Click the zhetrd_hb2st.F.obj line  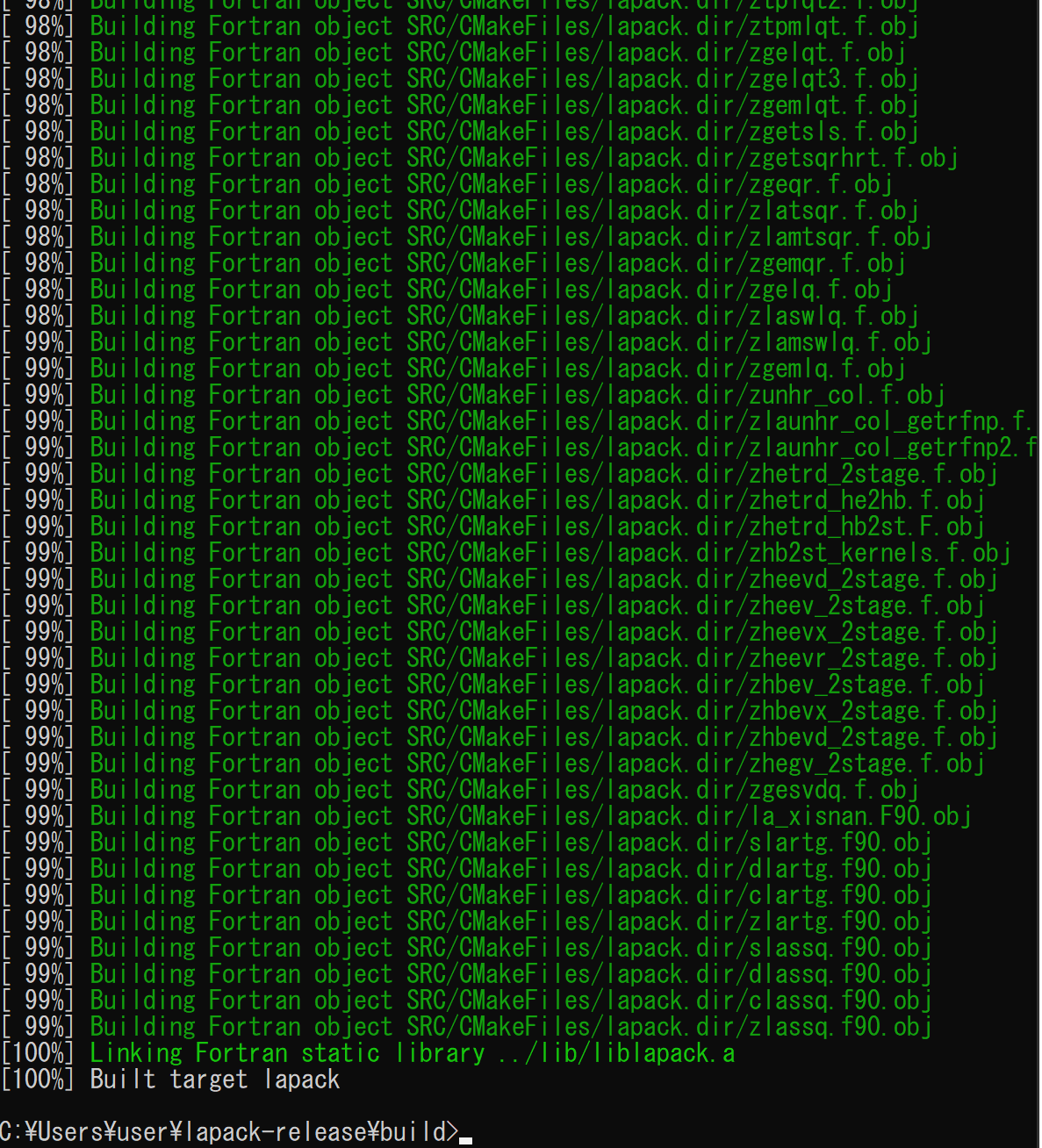[x=492, y=527]
